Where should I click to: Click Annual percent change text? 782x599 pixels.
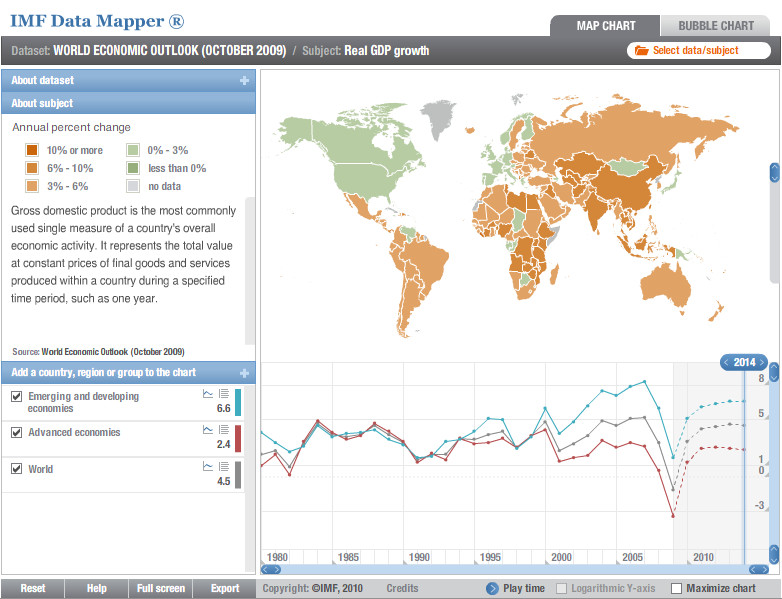pyautogui.click(x=71, y=127)
